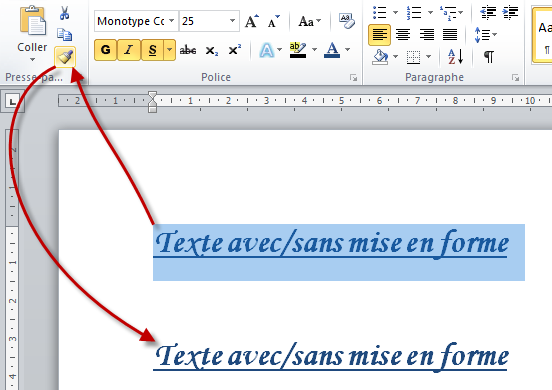Click the indent marker on the ruler
552x390 pixels.
coord(152,102)
